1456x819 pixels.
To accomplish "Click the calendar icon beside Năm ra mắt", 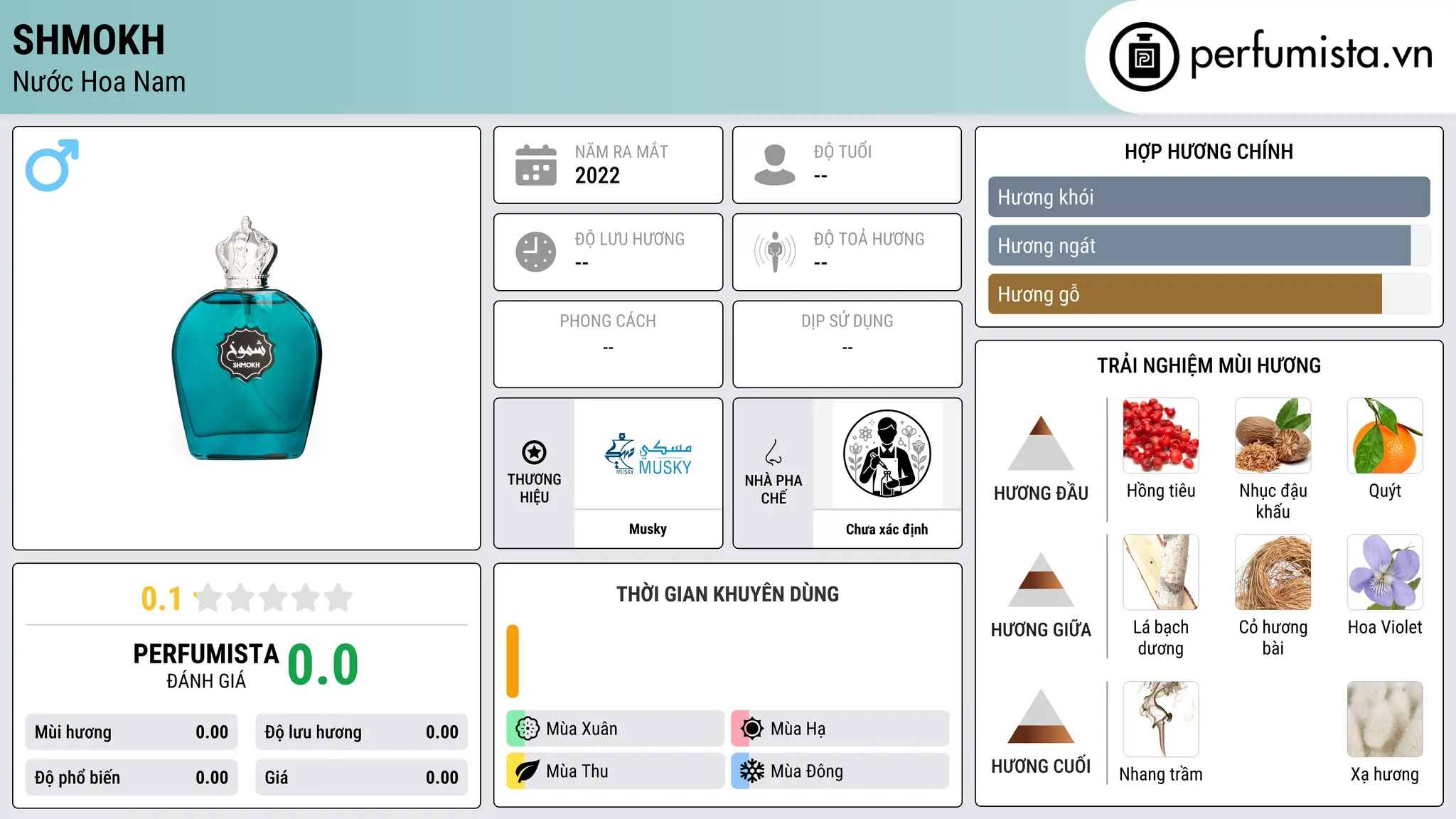I will pyautogui.click(x=536, y=165).
